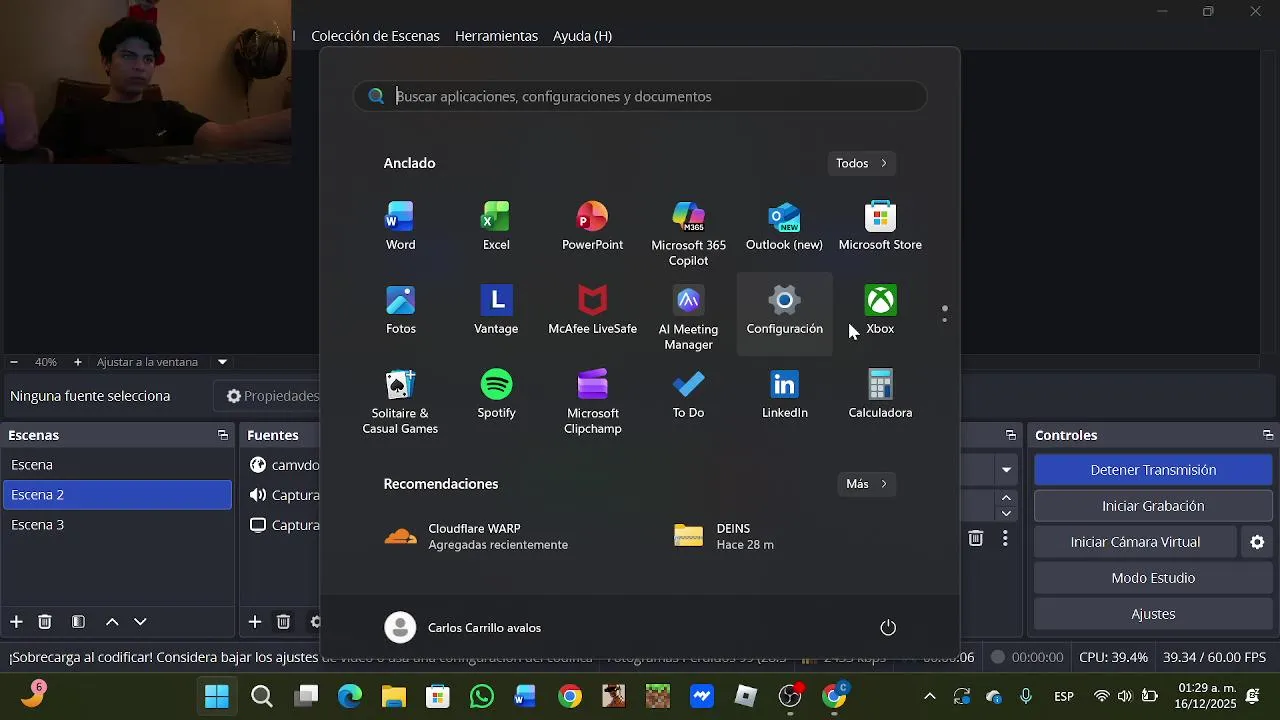Launch Spotify from pinned apps
Viewport: 1280px width, 720px height.
coord(496,395)
